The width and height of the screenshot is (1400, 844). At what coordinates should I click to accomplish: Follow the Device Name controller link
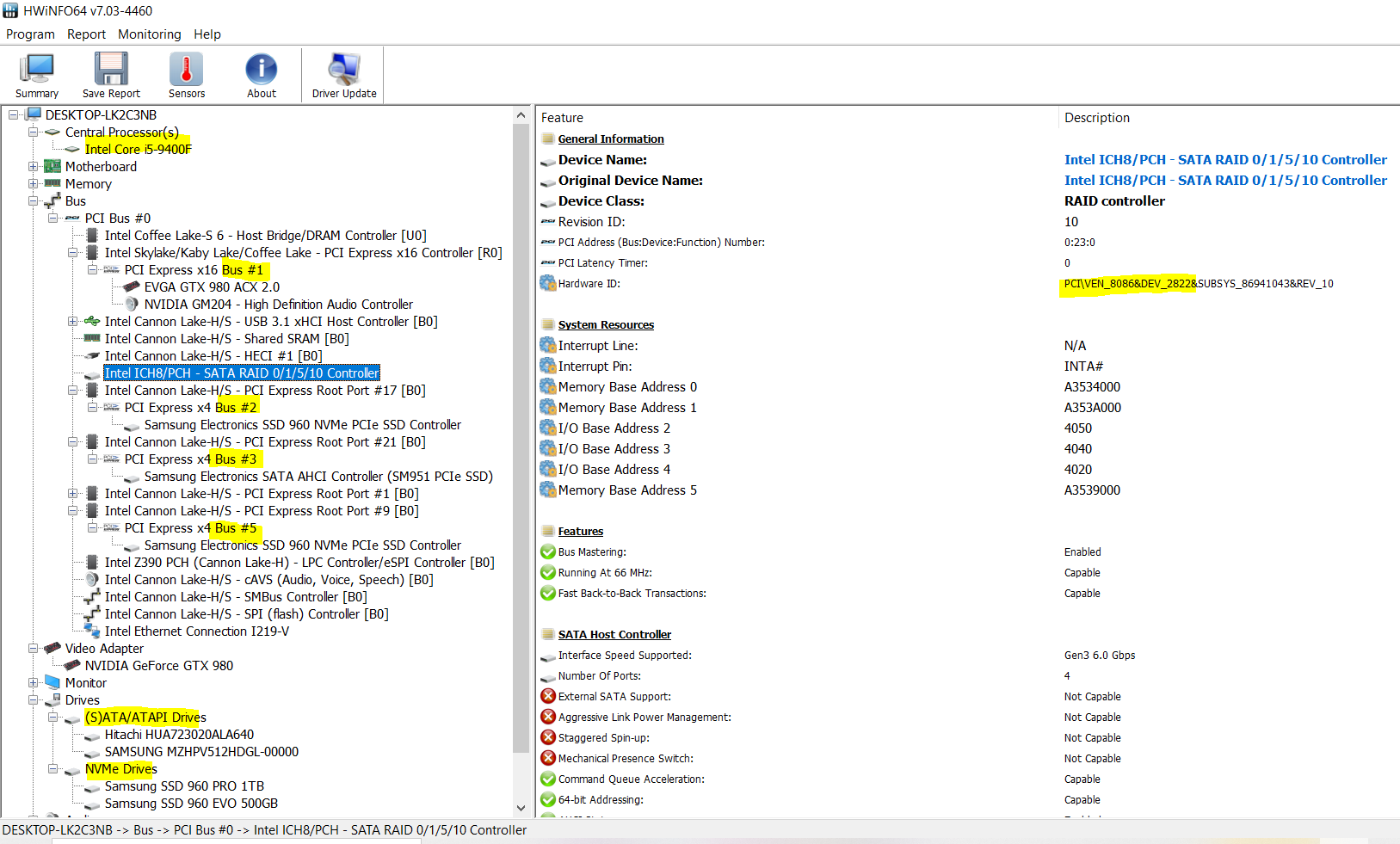coord(1225,159)
